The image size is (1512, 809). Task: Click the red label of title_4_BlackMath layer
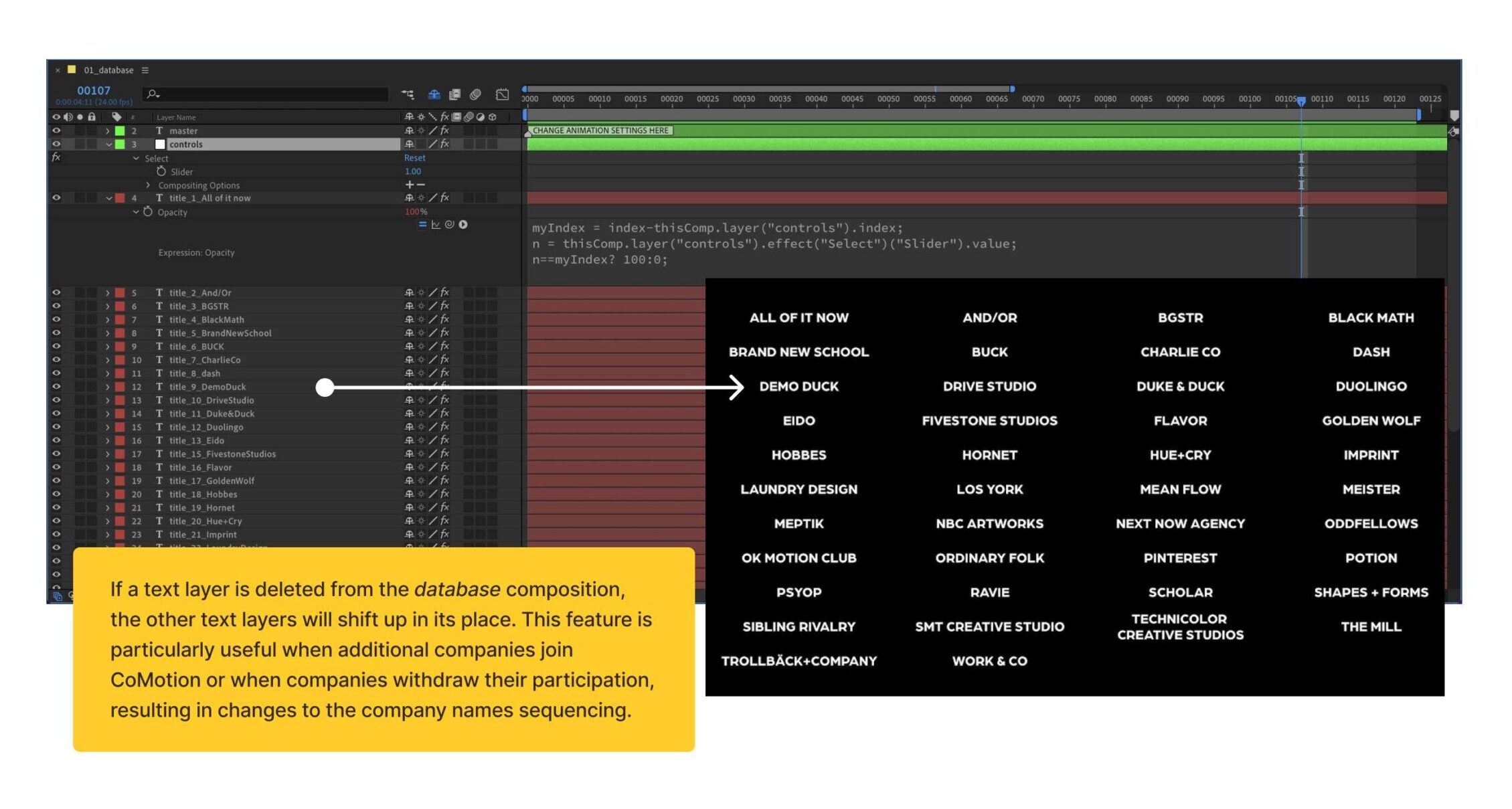120,320
